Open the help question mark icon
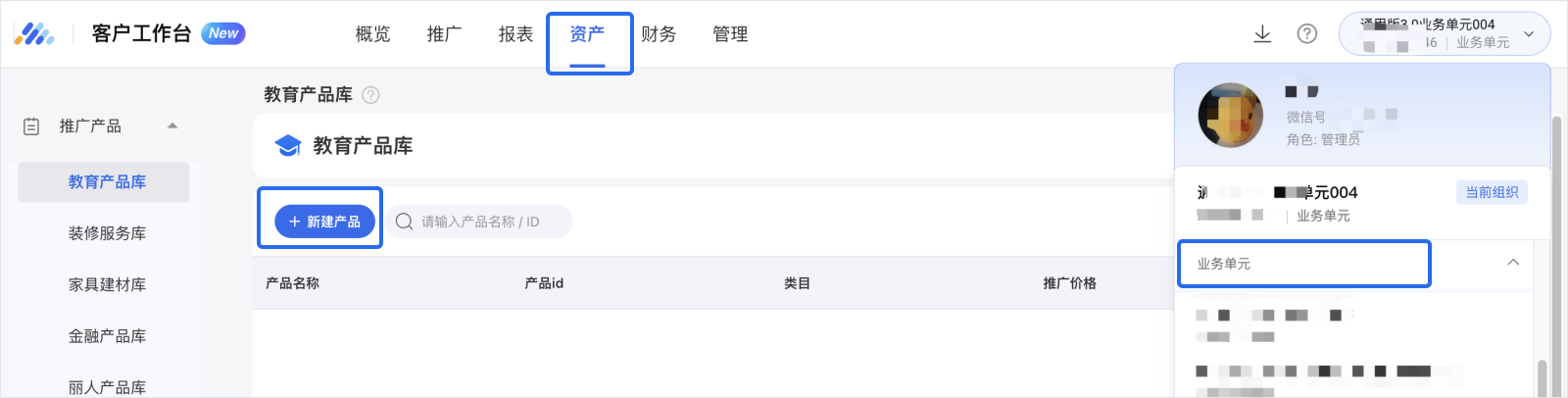Image resolution: width=1568 pixels, height=398 pixels. [x=1306, y=34]
